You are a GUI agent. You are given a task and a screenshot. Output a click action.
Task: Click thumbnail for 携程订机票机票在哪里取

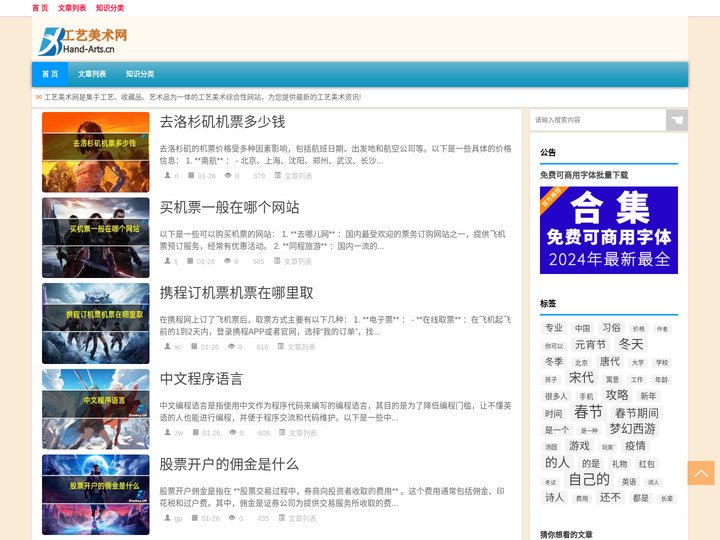96,323
